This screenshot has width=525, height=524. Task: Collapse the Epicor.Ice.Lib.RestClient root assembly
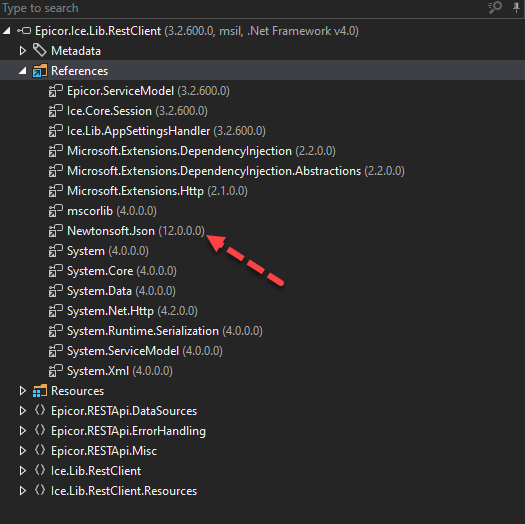7,31
